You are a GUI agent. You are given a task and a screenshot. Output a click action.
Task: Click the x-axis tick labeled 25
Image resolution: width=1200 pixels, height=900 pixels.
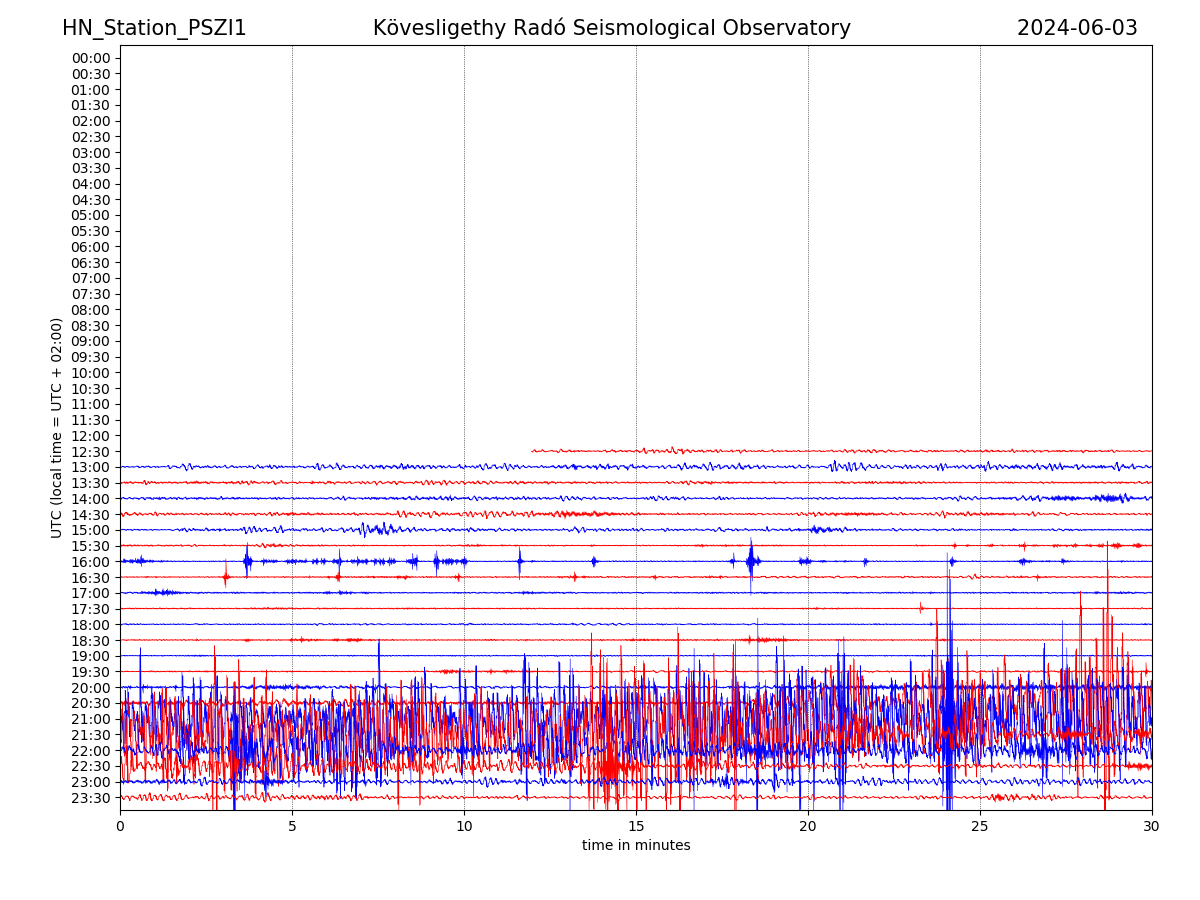pyautogui.click(x=980, y=827)
